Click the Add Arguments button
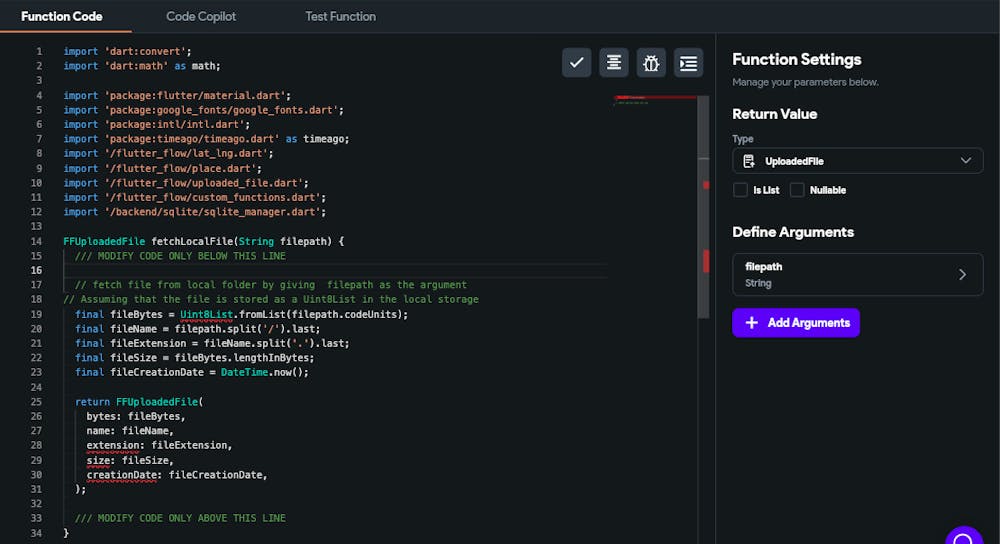This screenshot has width=1000, height=544. (x=795, y=323)
